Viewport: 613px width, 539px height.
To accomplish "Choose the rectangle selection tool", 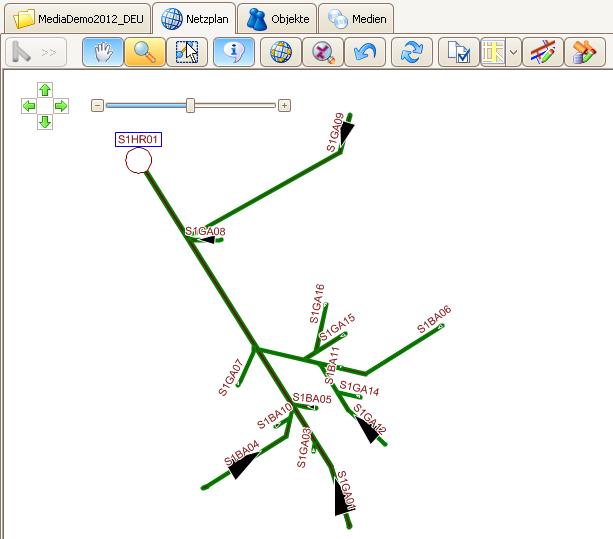I will [x=187, y=52].
